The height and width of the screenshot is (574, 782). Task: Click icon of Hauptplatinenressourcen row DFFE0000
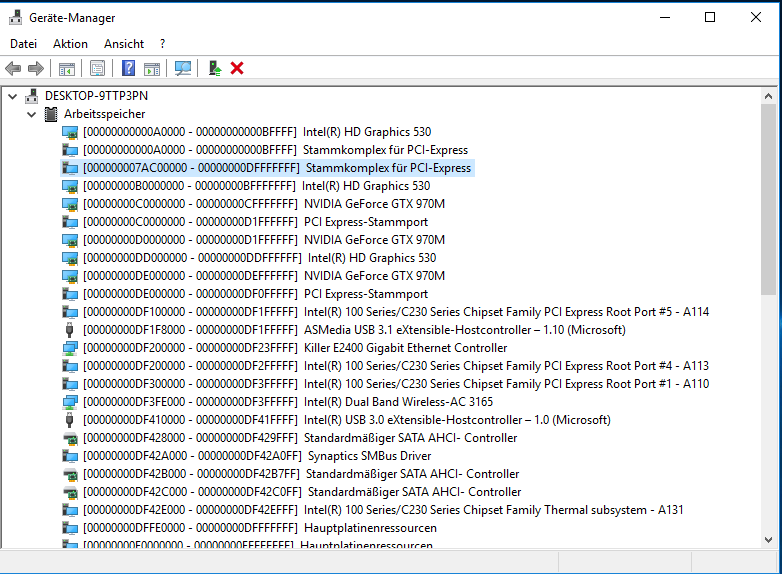click(x=70, y=528)
